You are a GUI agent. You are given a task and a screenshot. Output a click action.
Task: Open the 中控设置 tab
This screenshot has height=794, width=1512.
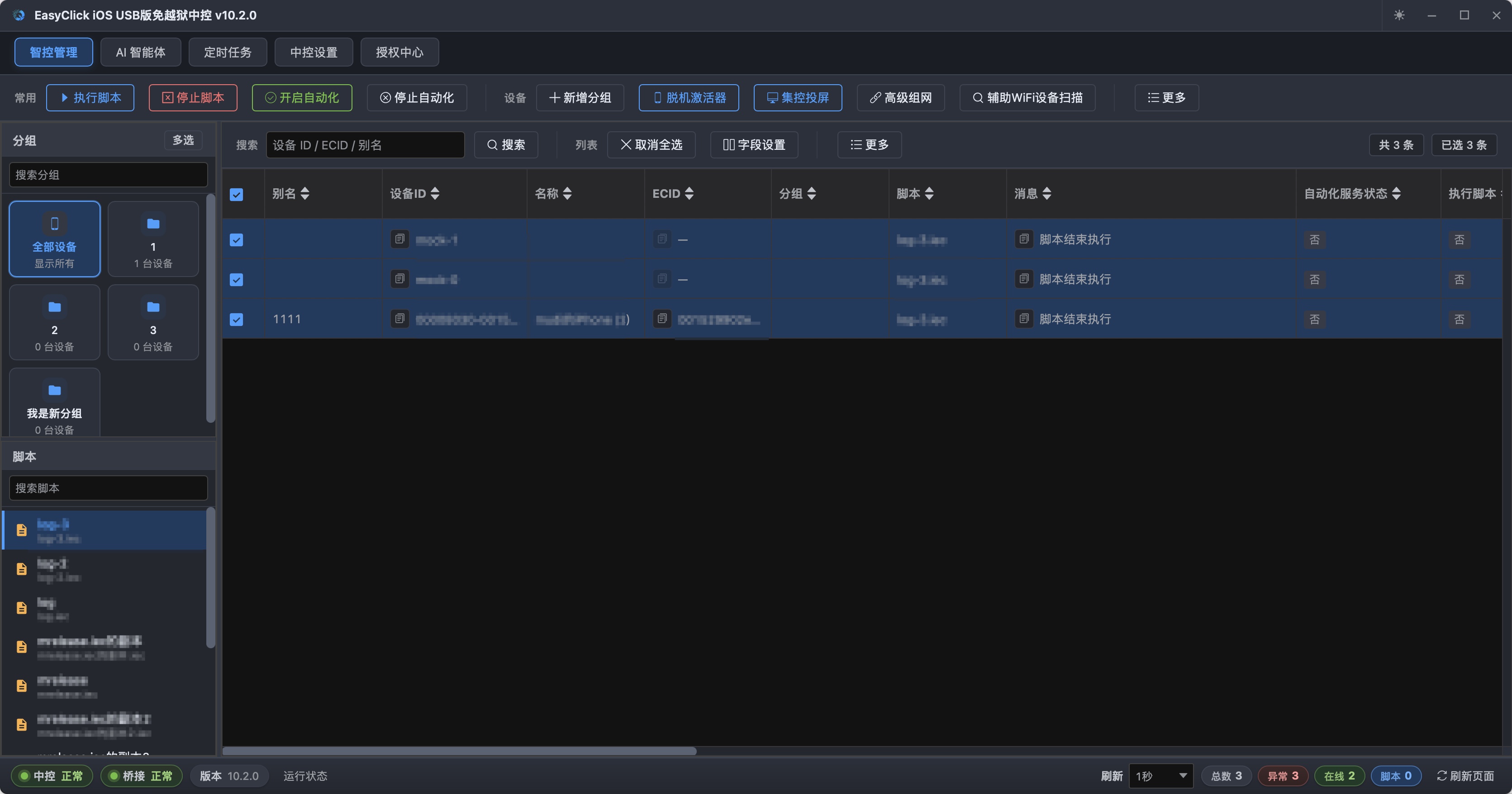pyautogui.click(x=314, y=52)
